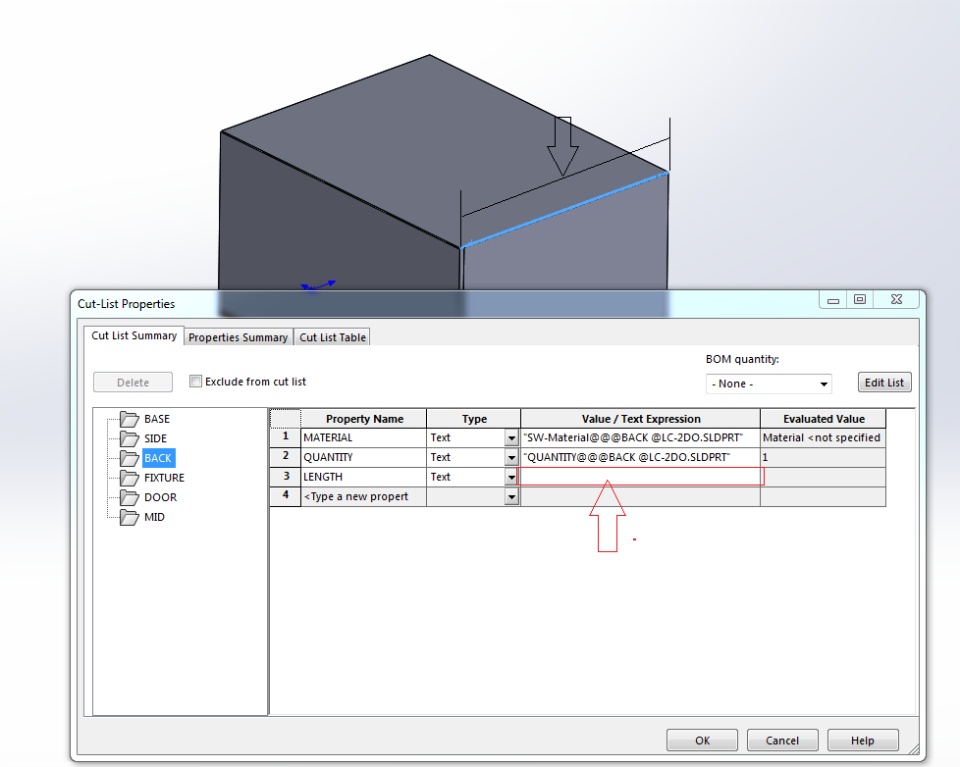Select row header number 2

point(285,457)
